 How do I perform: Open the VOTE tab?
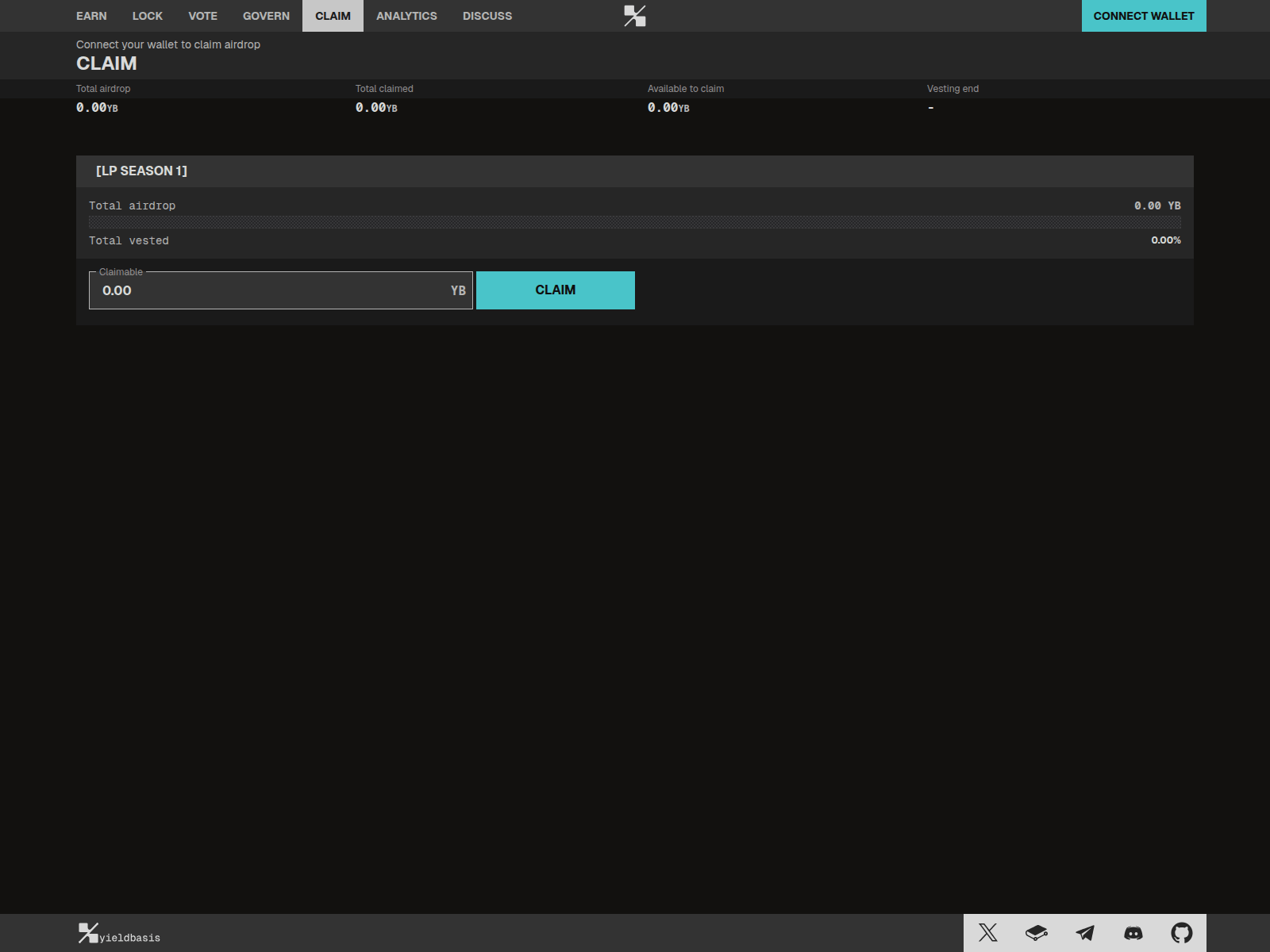coord(203,16)
